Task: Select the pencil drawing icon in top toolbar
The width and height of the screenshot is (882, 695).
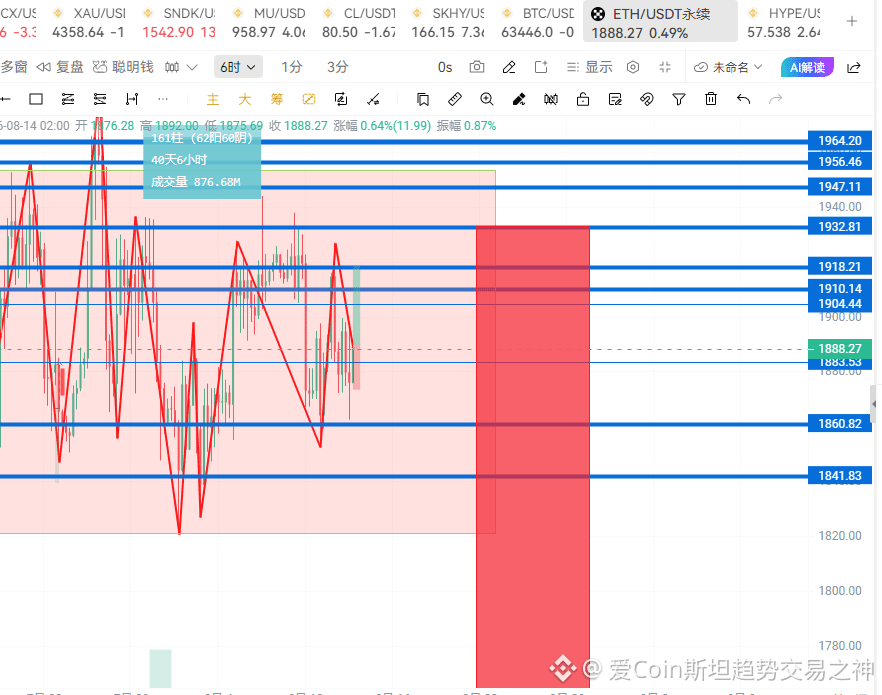Action: coord(509,67)
